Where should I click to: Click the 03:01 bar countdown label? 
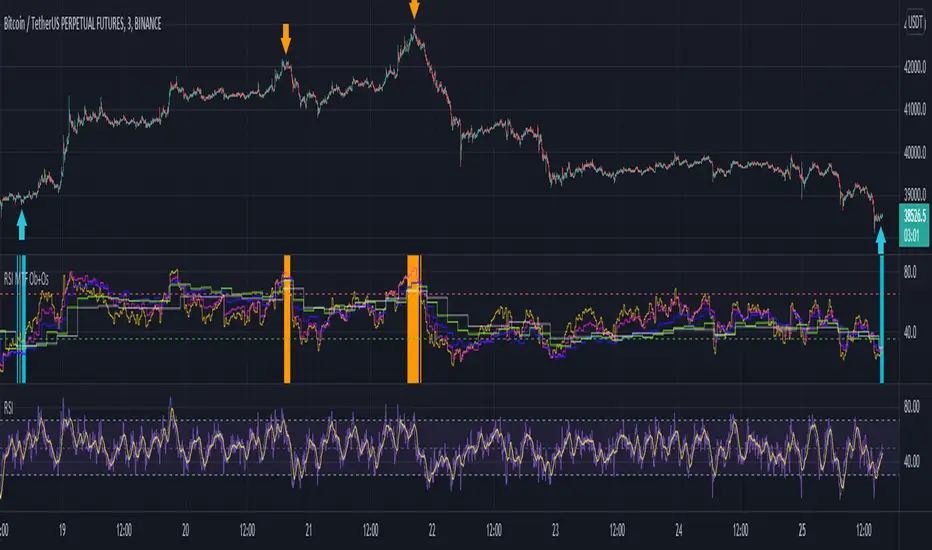tap(912, 235)
